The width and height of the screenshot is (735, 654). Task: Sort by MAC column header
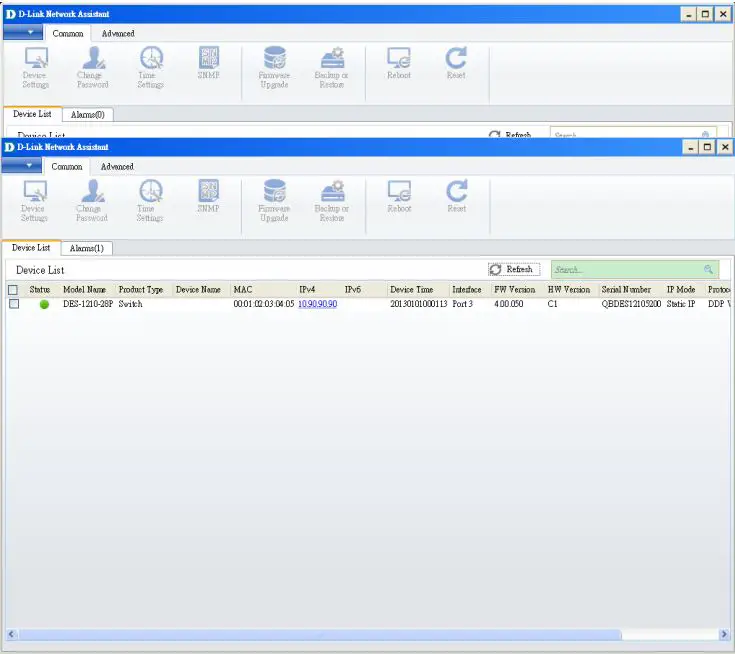pyautogui.click(x=243, y=290)
